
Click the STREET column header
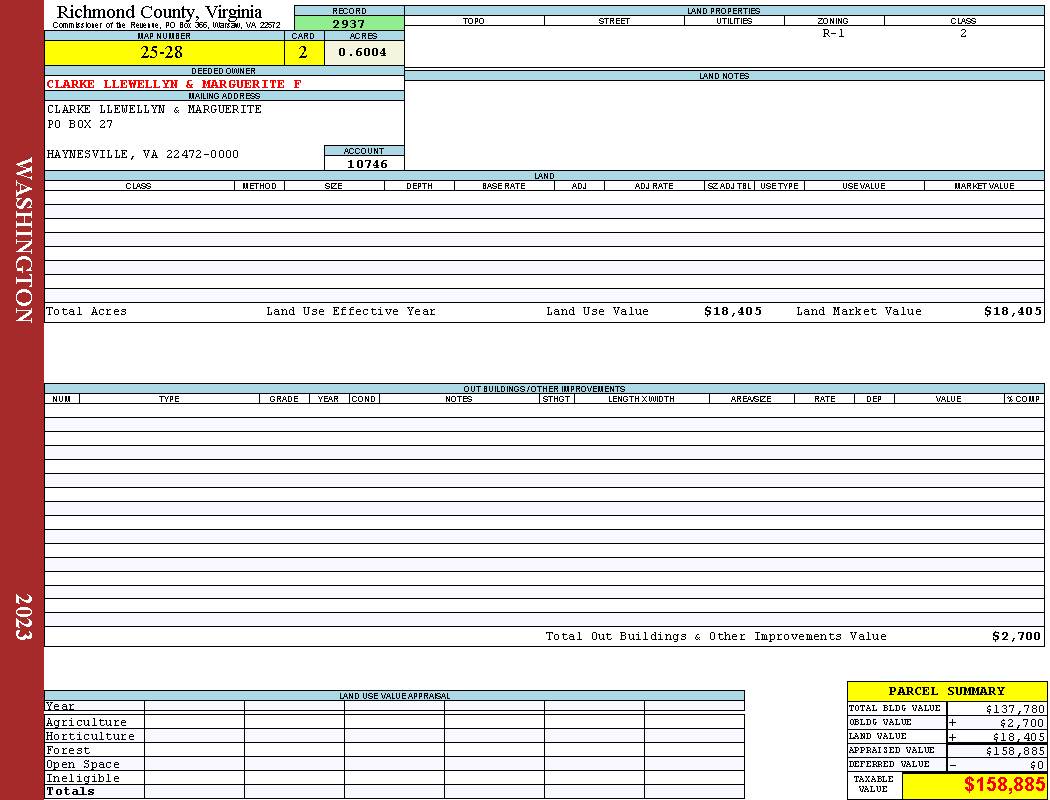(x=614, y=21)
